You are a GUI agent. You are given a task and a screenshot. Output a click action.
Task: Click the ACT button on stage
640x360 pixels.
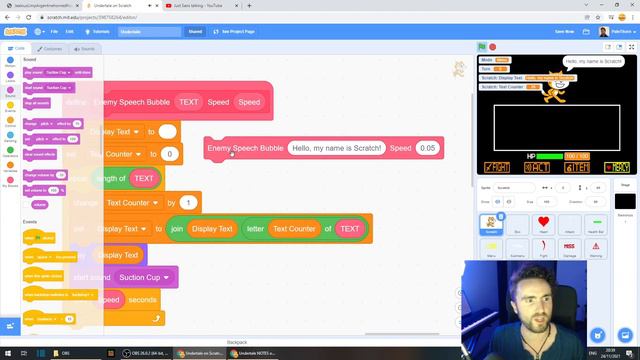click(x=537, y=167)
